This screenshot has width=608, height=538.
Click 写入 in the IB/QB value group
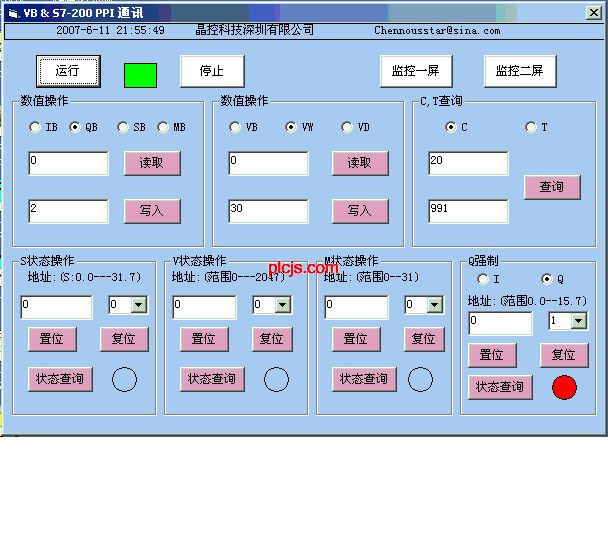click(152, 211)
